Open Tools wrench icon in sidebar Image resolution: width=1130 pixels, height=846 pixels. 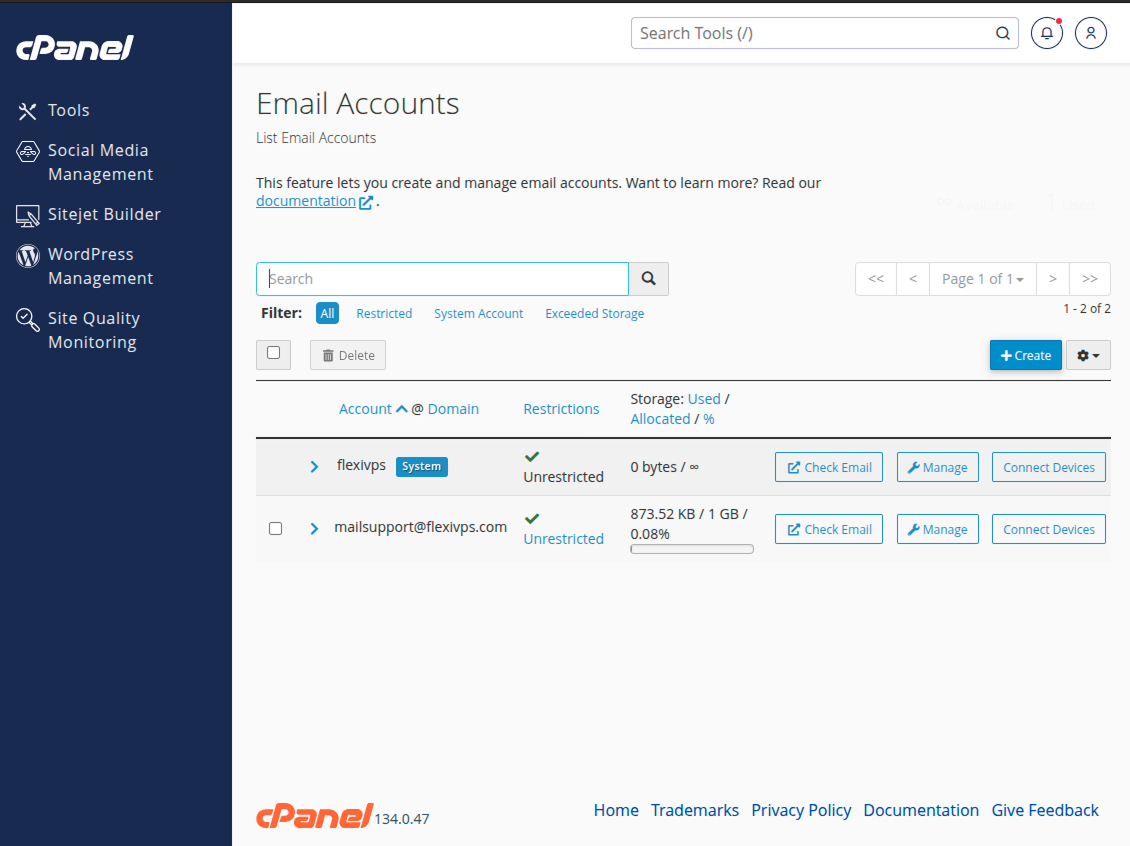(27, 111)
